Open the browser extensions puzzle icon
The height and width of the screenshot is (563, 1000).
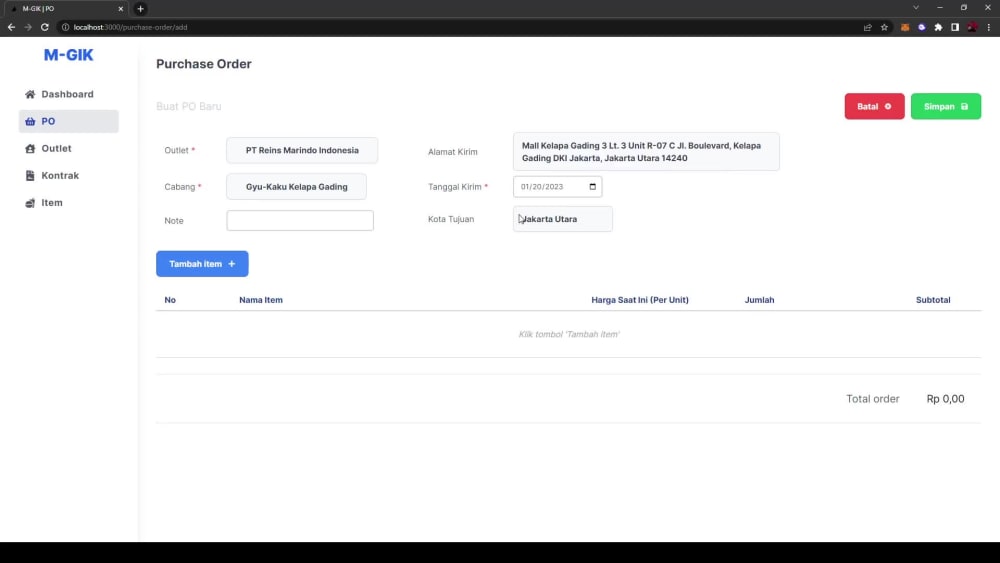tap(938, 27)
